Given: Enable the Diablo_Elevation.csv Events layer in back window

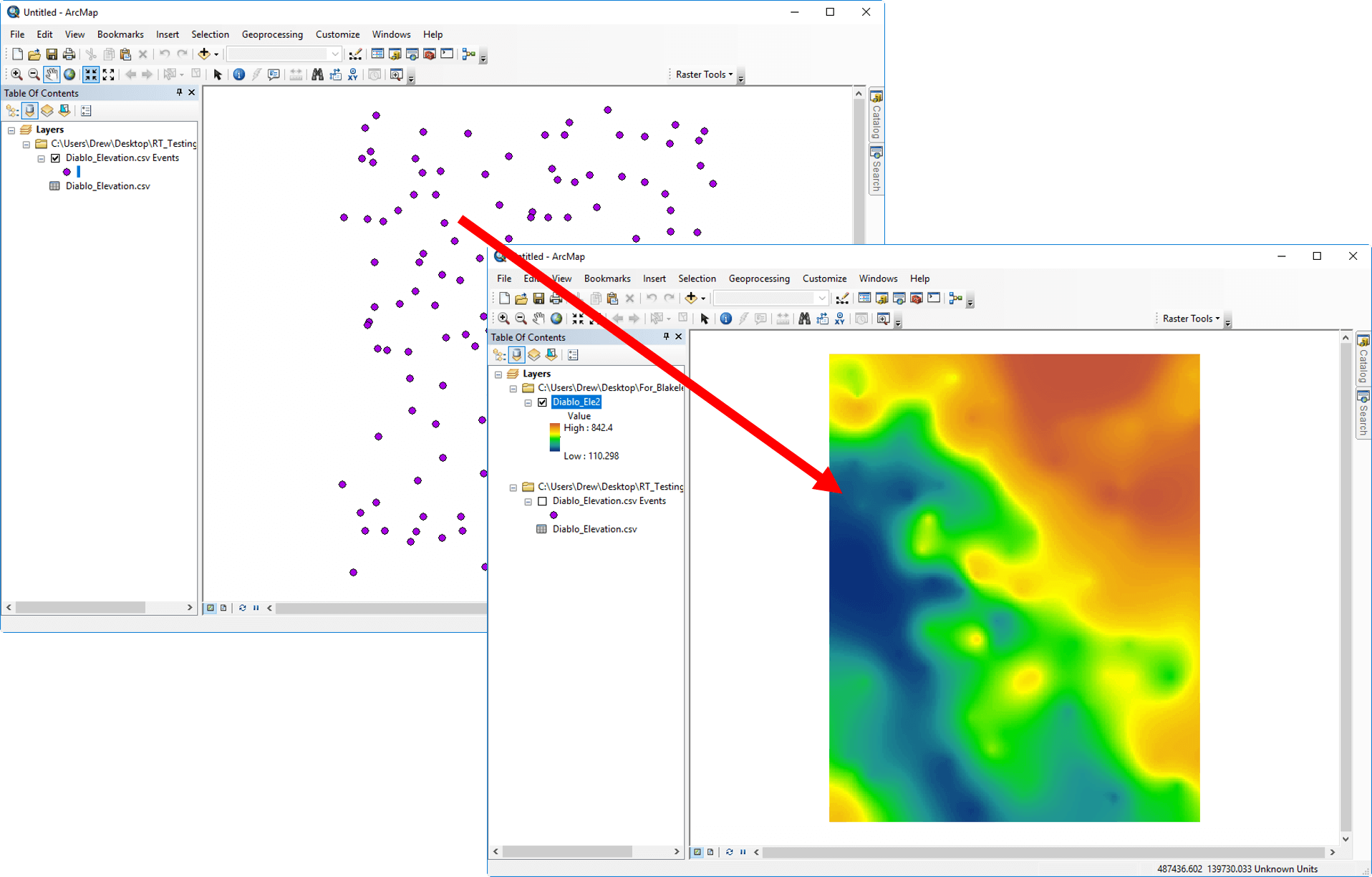Looking at the screenshot, I should (56, 158).
